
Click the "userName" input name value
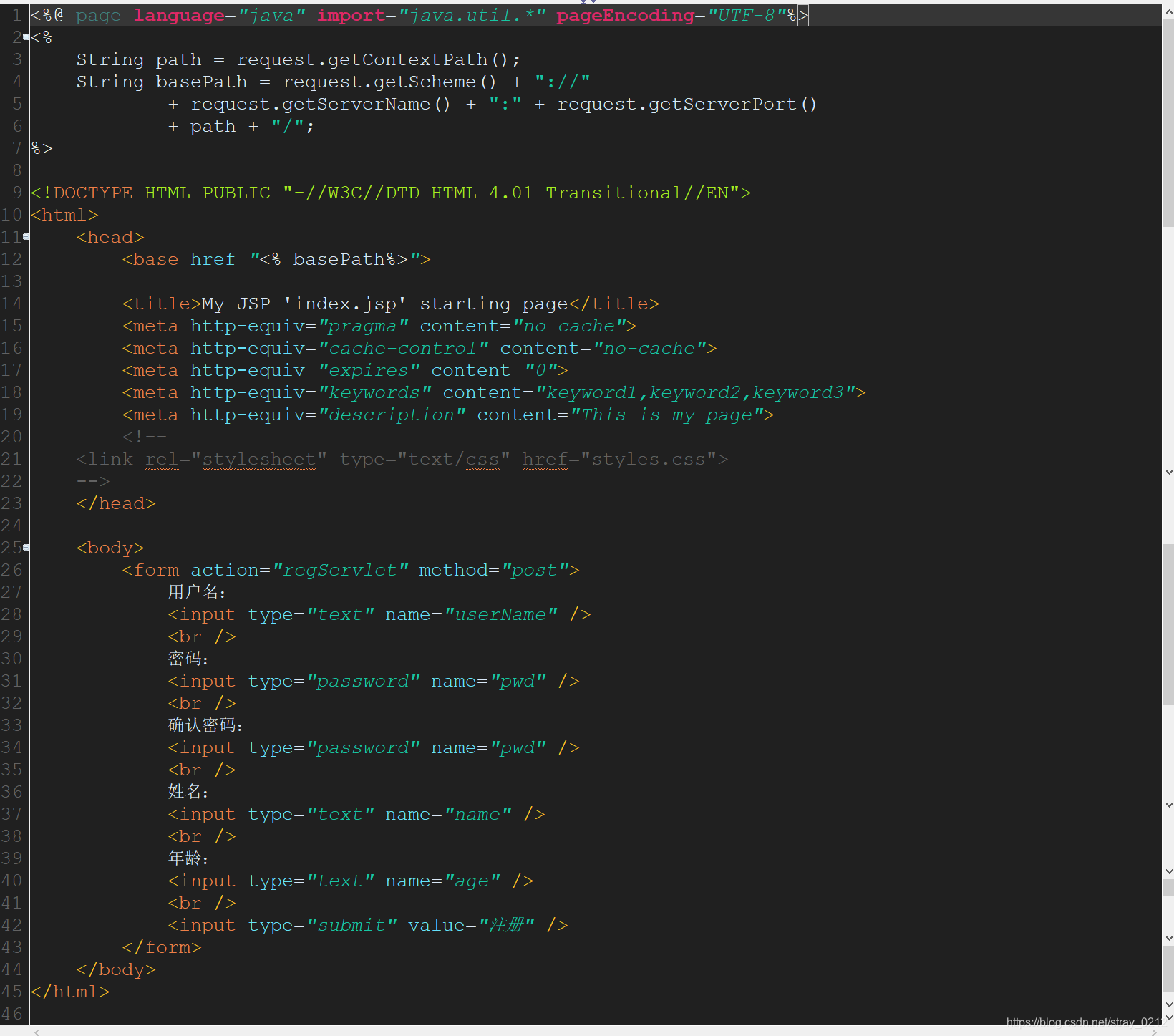pyautogui.click(x=500, y=615)
